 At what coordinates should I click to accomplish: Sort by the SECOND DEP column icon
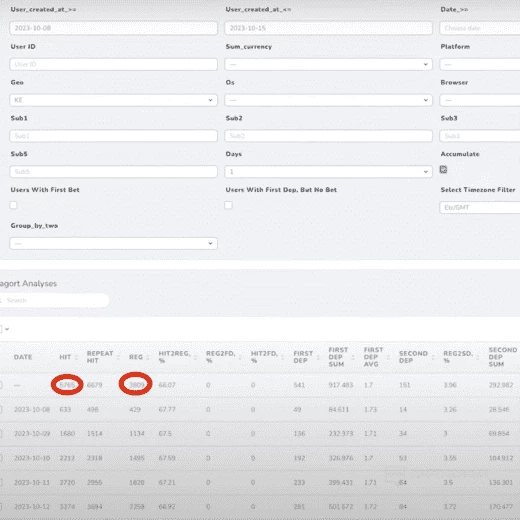pos(433,357)
